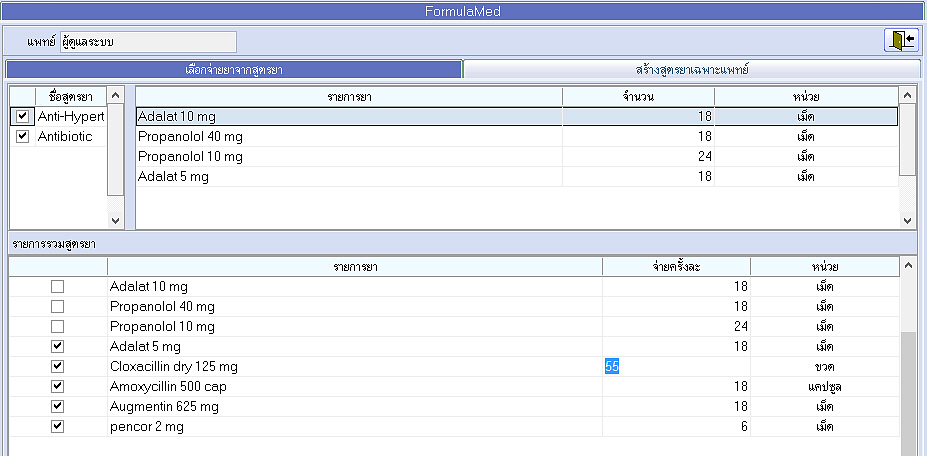
Task: Switch to เลือกจ่ายยาจากสูตรยา tab
Action: click(x=234, y=69)
